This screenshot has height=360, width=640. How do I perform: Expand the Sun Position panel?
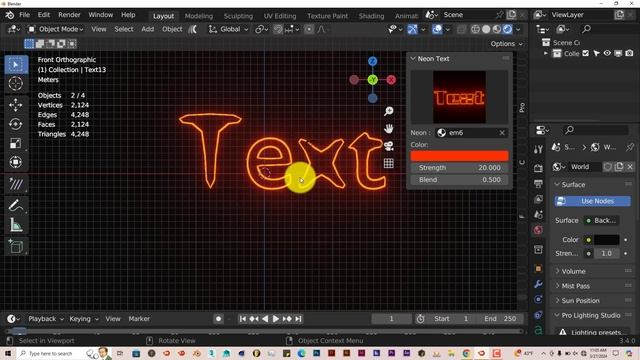click(557, 300)
